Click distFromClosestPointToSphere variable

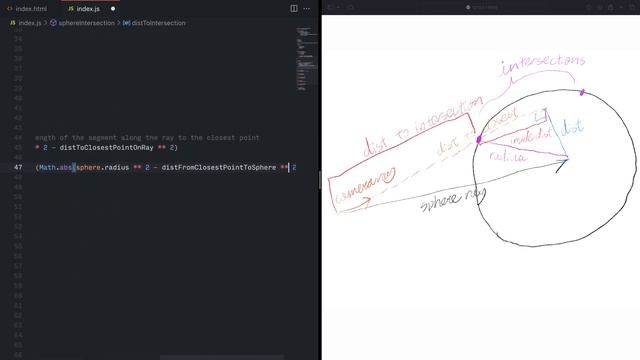click(x=219, y=167)
